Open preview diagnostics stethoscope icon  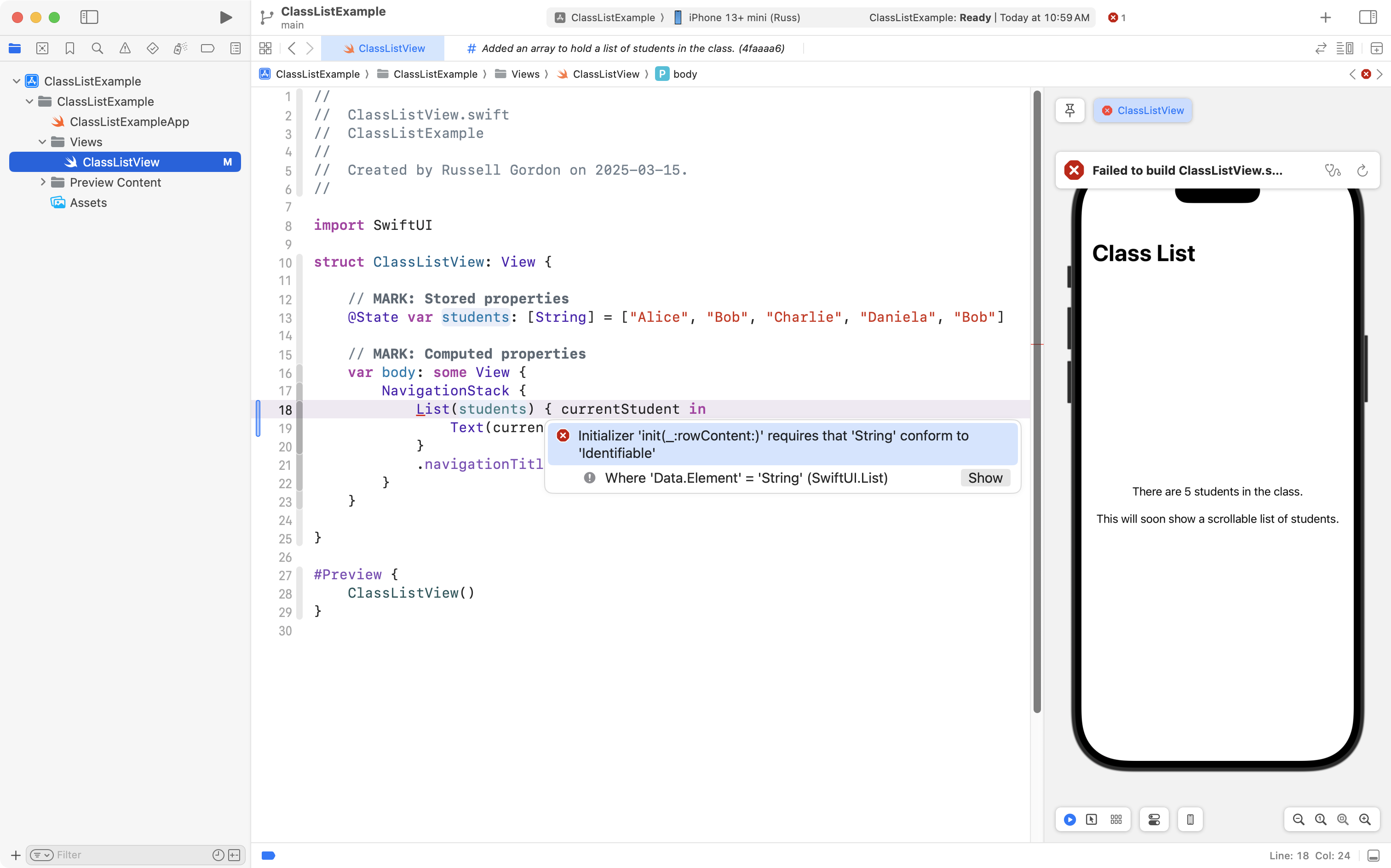click(1333, 171)
